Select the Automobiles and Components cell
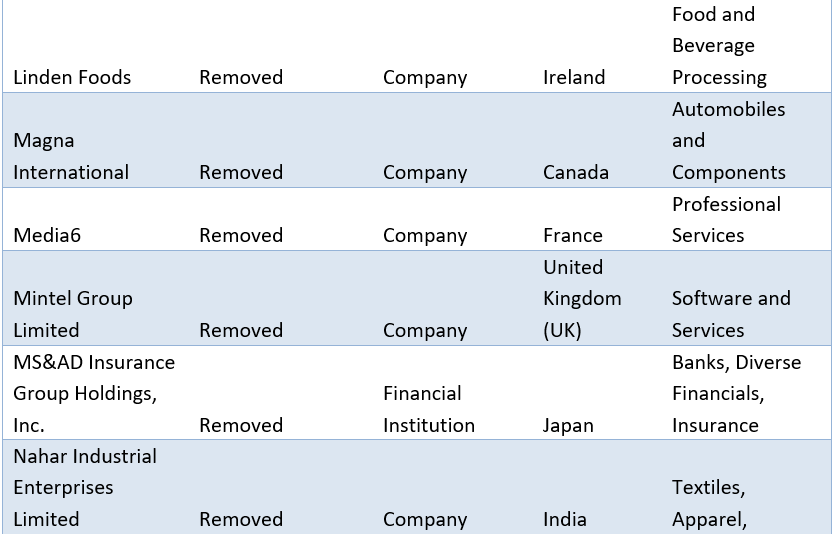Image resolution: width=835 pixels, height=534 pixels. (x=728, y=140)
